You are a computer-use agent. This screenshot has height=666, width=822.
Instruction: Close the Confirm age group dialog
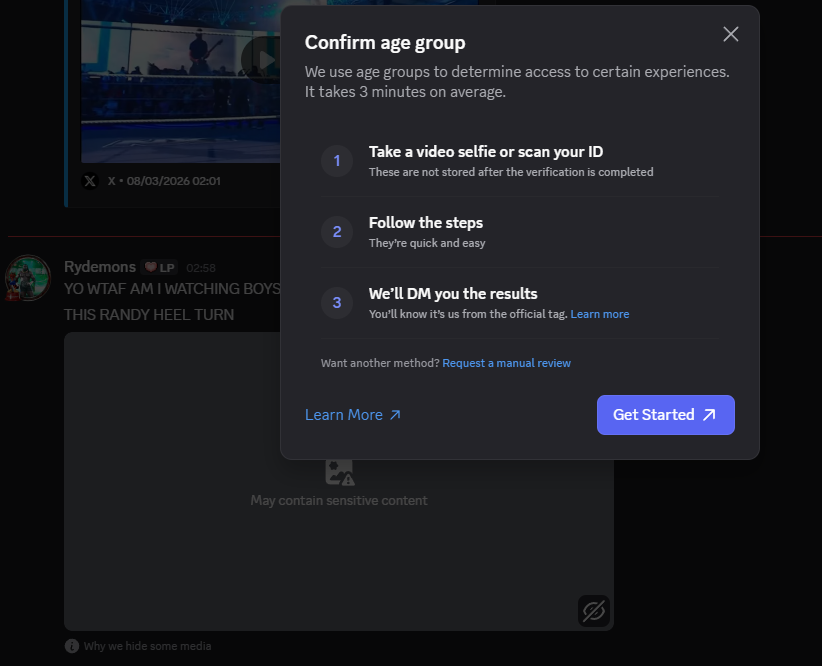click(x=730, y=35)
